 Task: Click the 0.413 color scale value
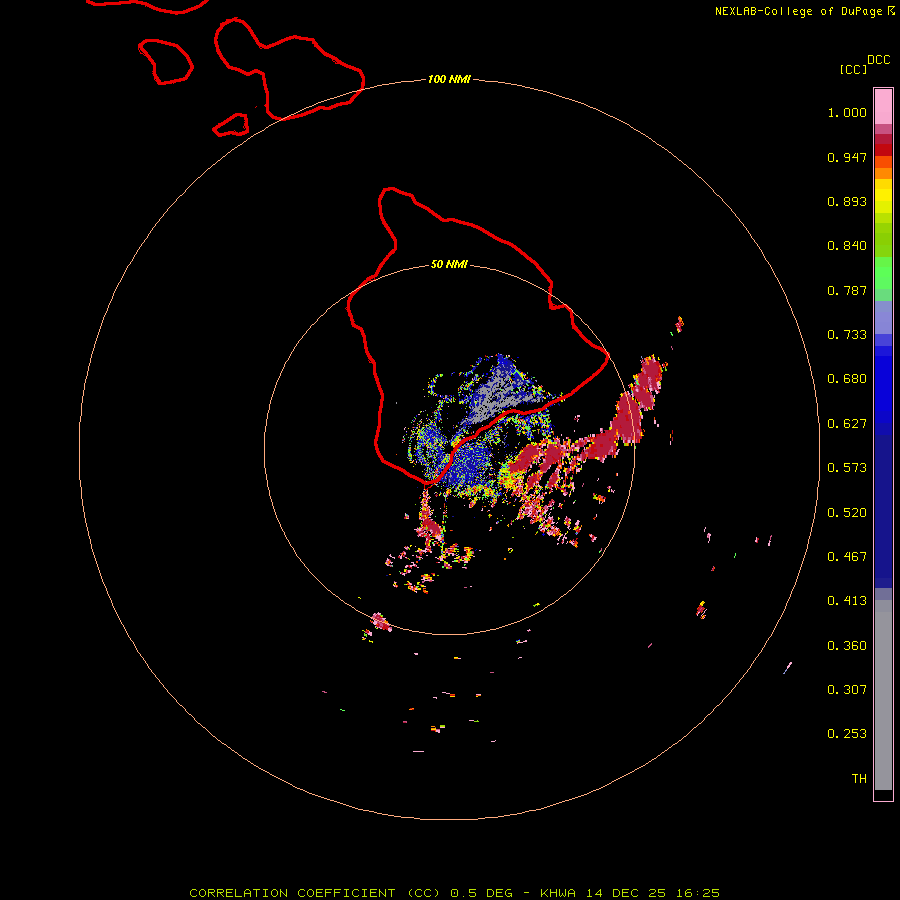click(x=847, y=601)
